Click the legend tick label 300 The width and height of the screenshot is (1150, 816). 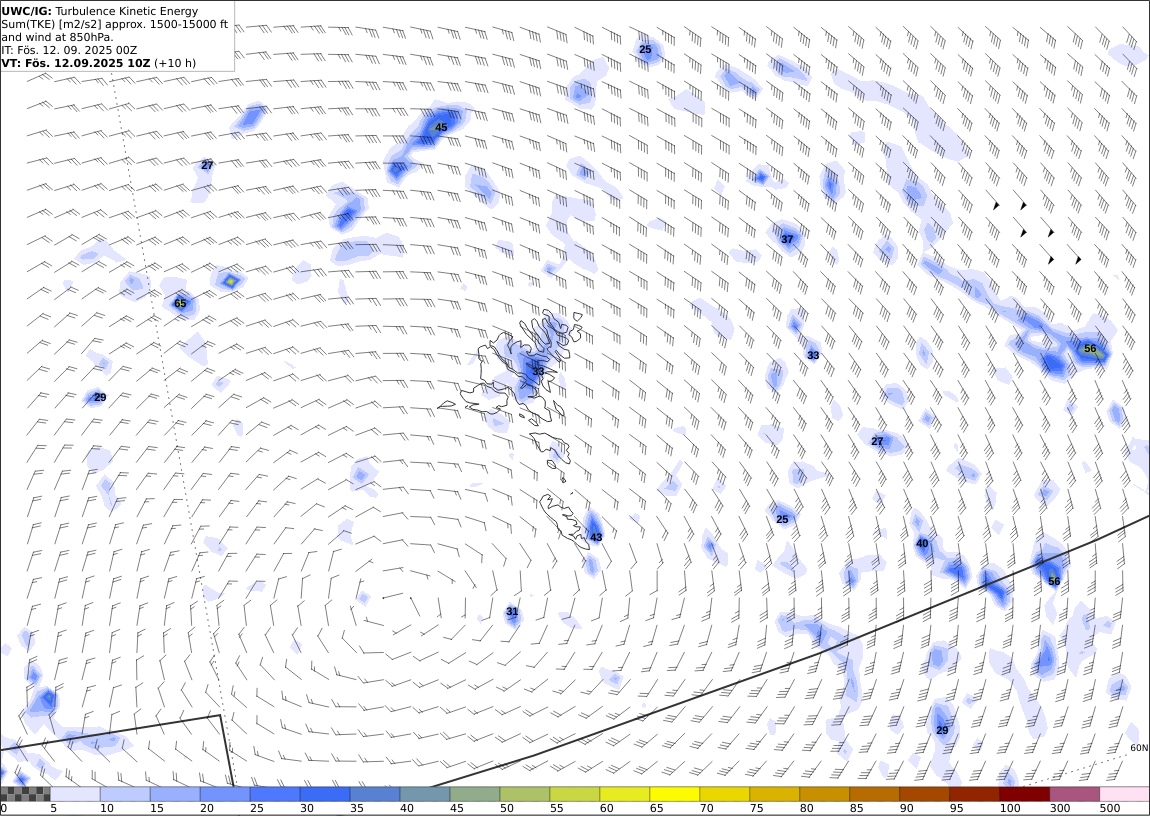[x=1060, y=808]
